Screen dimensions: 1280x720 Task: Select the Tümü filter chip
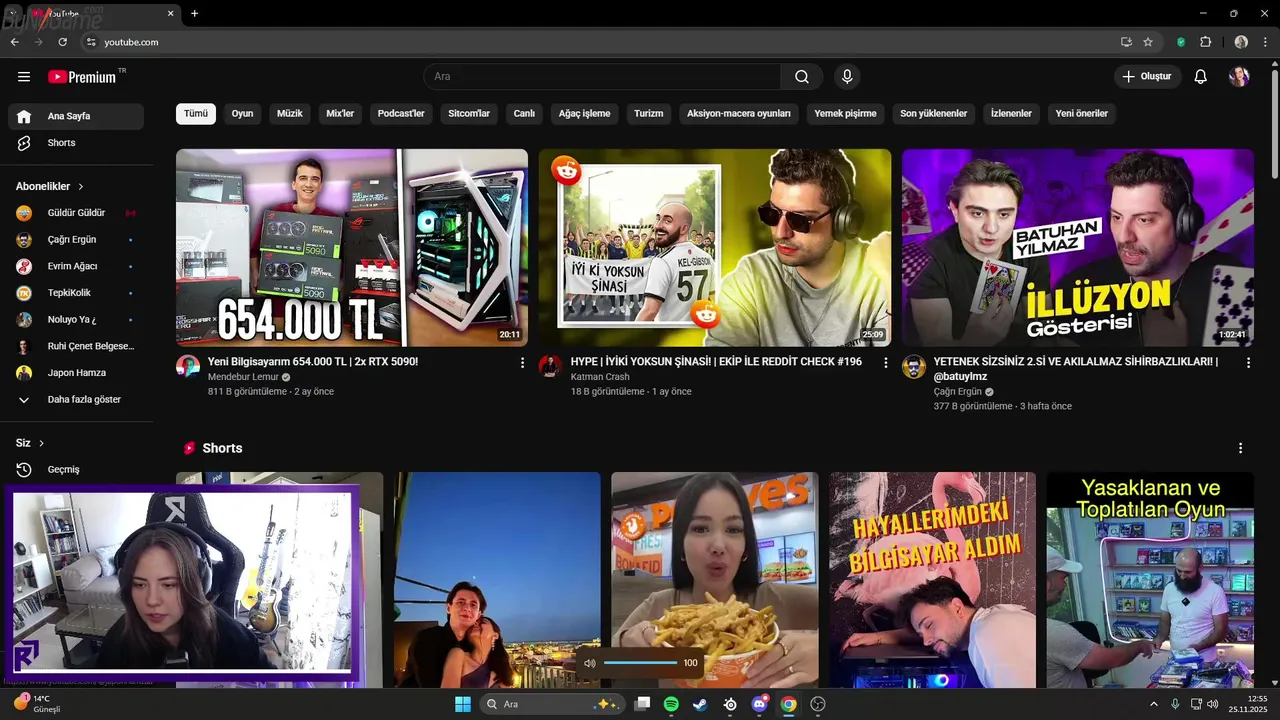click(x=196, y=114)
